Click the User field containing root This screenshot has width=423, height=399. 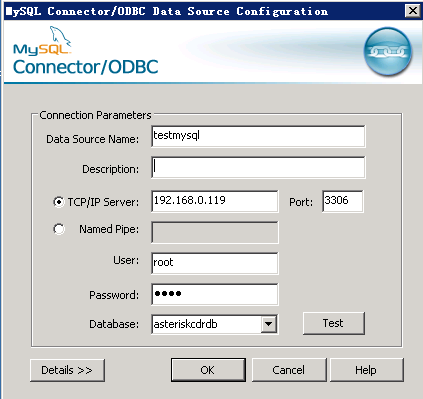click(x=215, y=263)
